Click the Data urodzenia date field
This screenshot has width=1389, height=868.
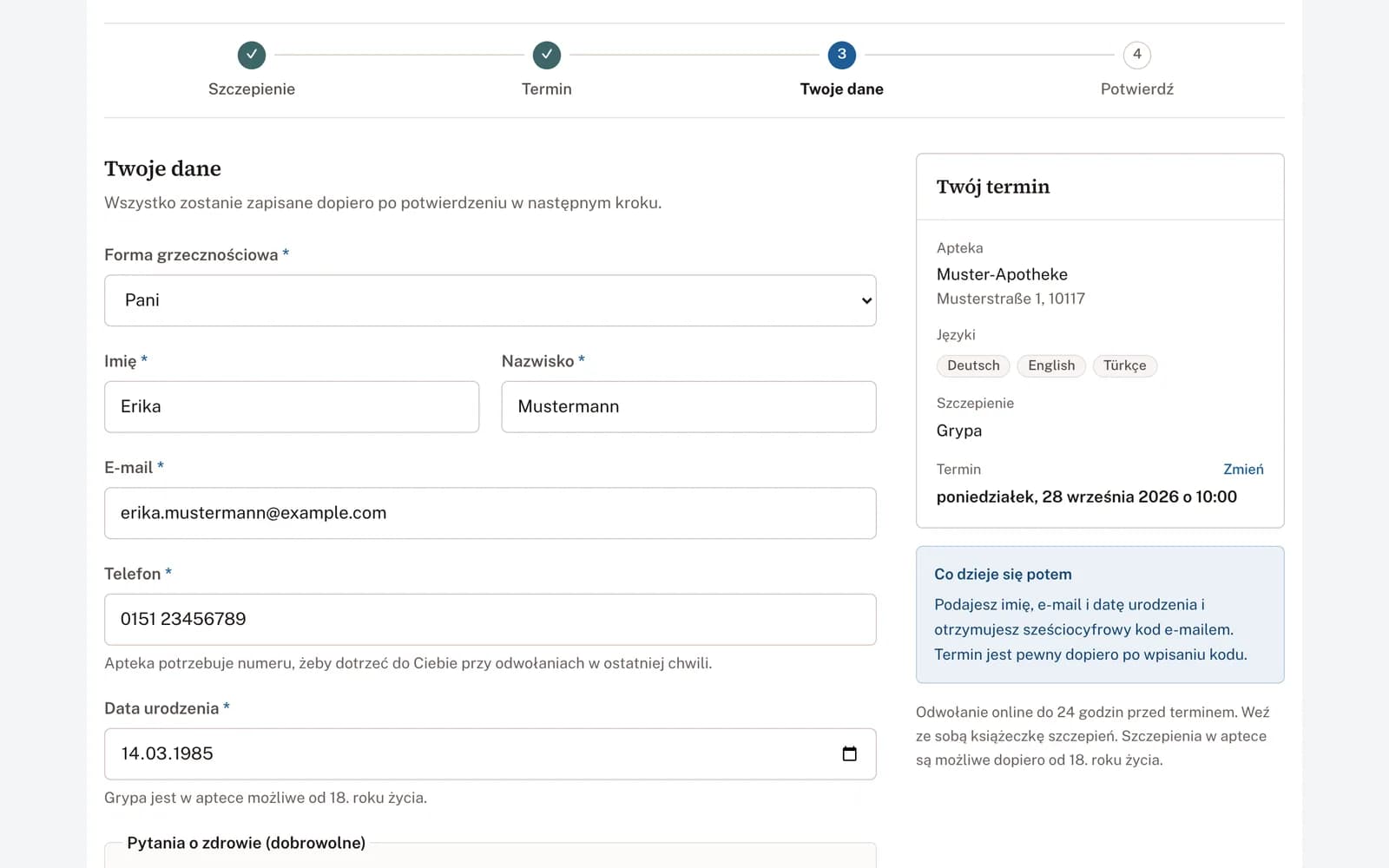coord(490,753)
